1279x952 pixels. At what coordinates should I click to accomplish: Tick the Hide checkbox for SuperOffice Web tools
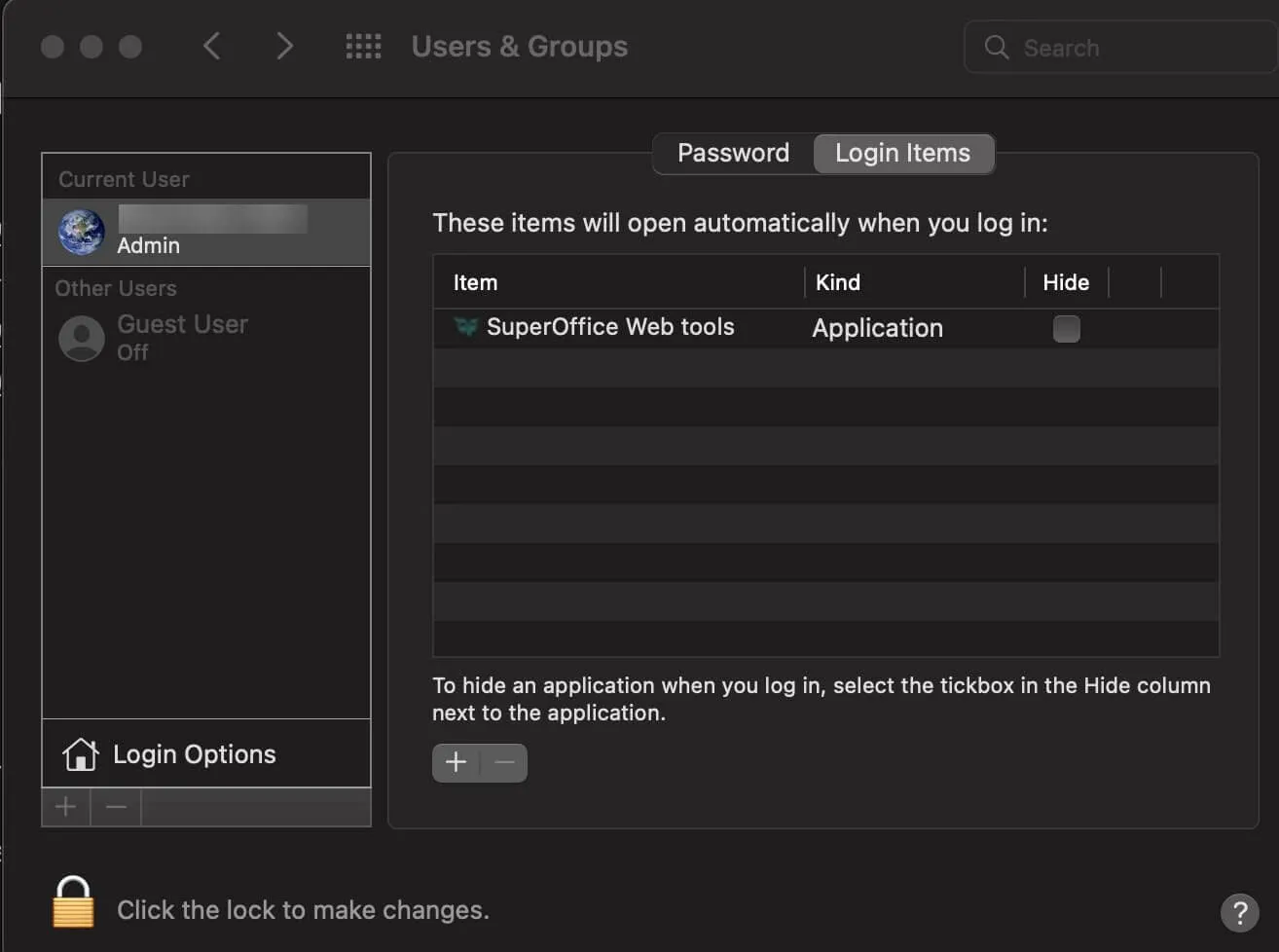pos(1066,329)
